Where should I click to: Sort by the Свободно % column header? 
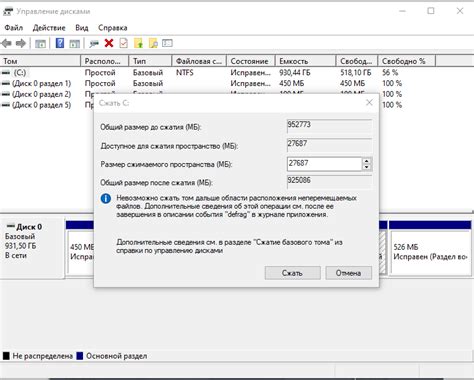[406, 61]
